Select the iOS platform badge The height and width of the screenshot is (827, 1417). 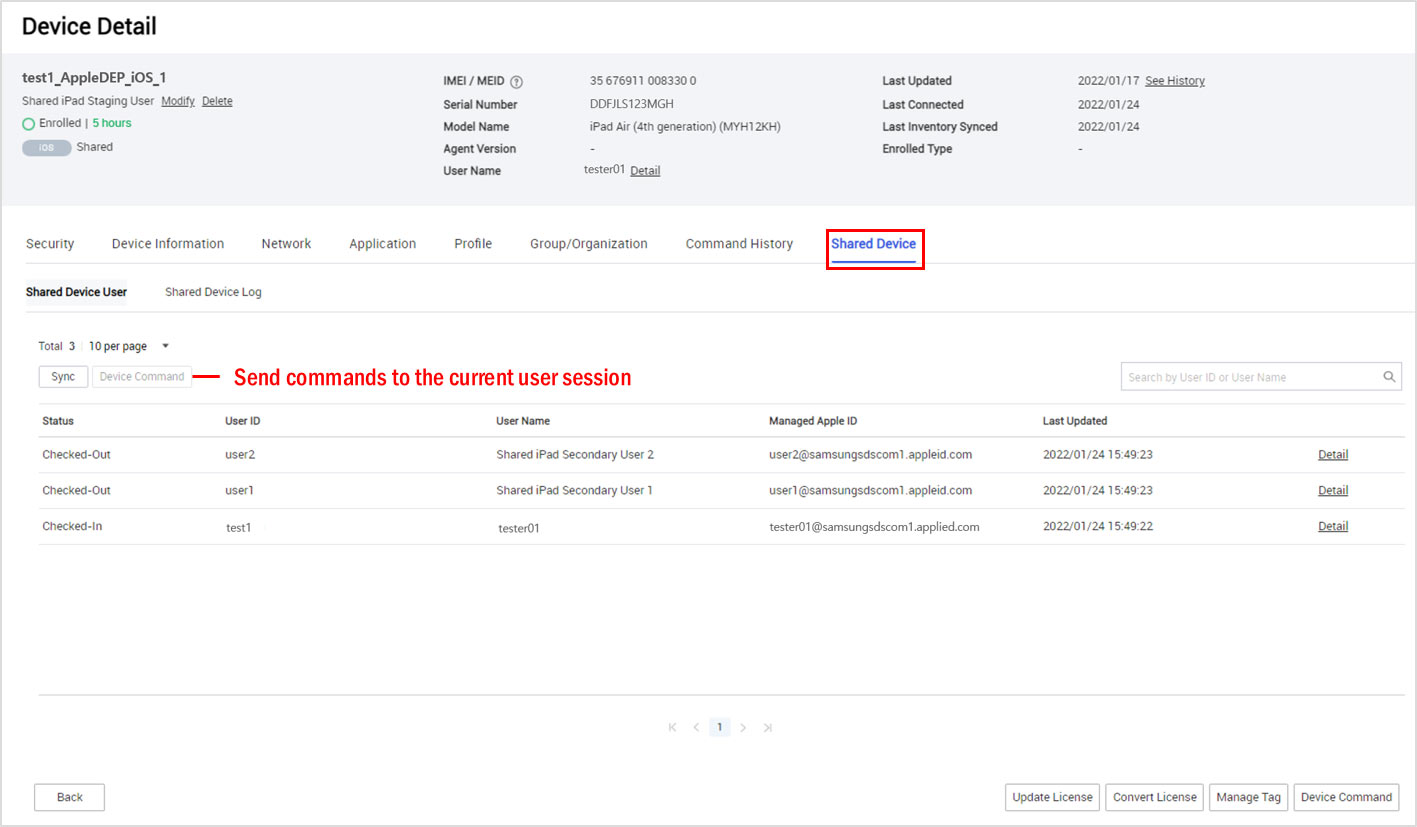[x=46, y=146]
